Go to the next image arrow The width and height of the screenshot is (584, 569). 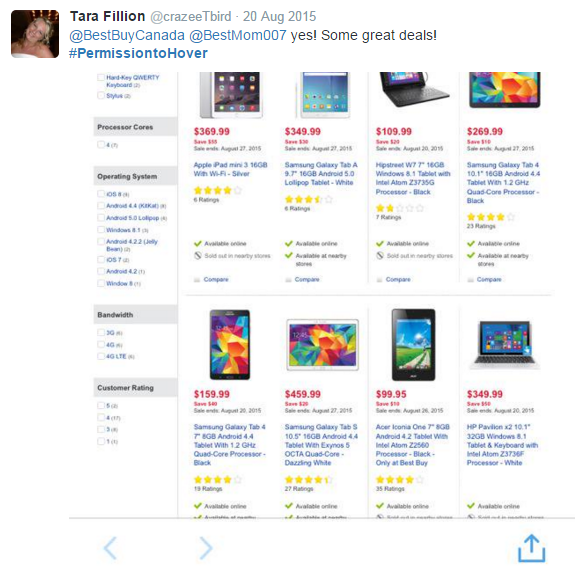(206, 548)
